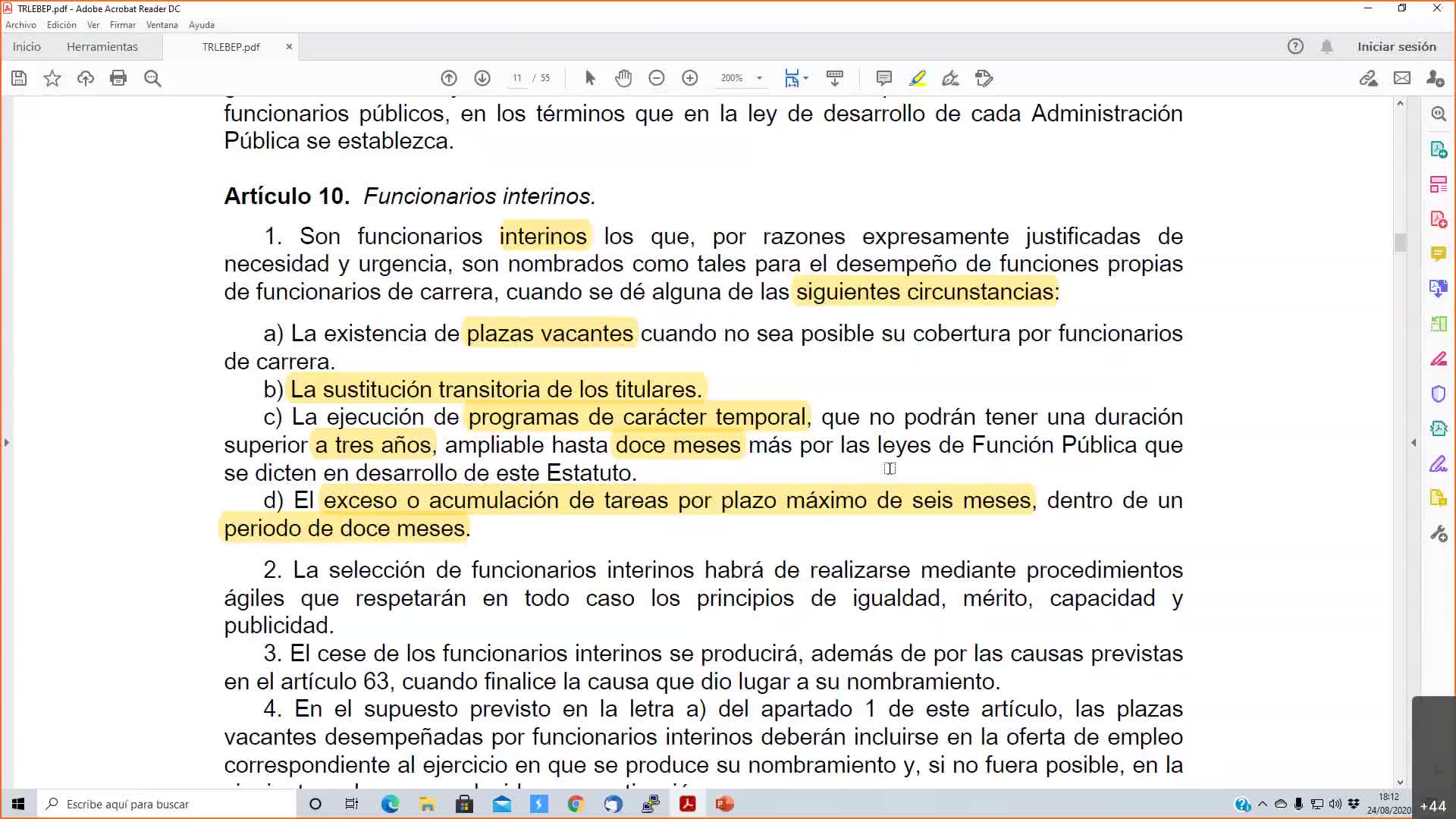Viewport: 1456px width, 819px height.
Task: Open search tool in right pane
Action: [x=1439, y=114]
